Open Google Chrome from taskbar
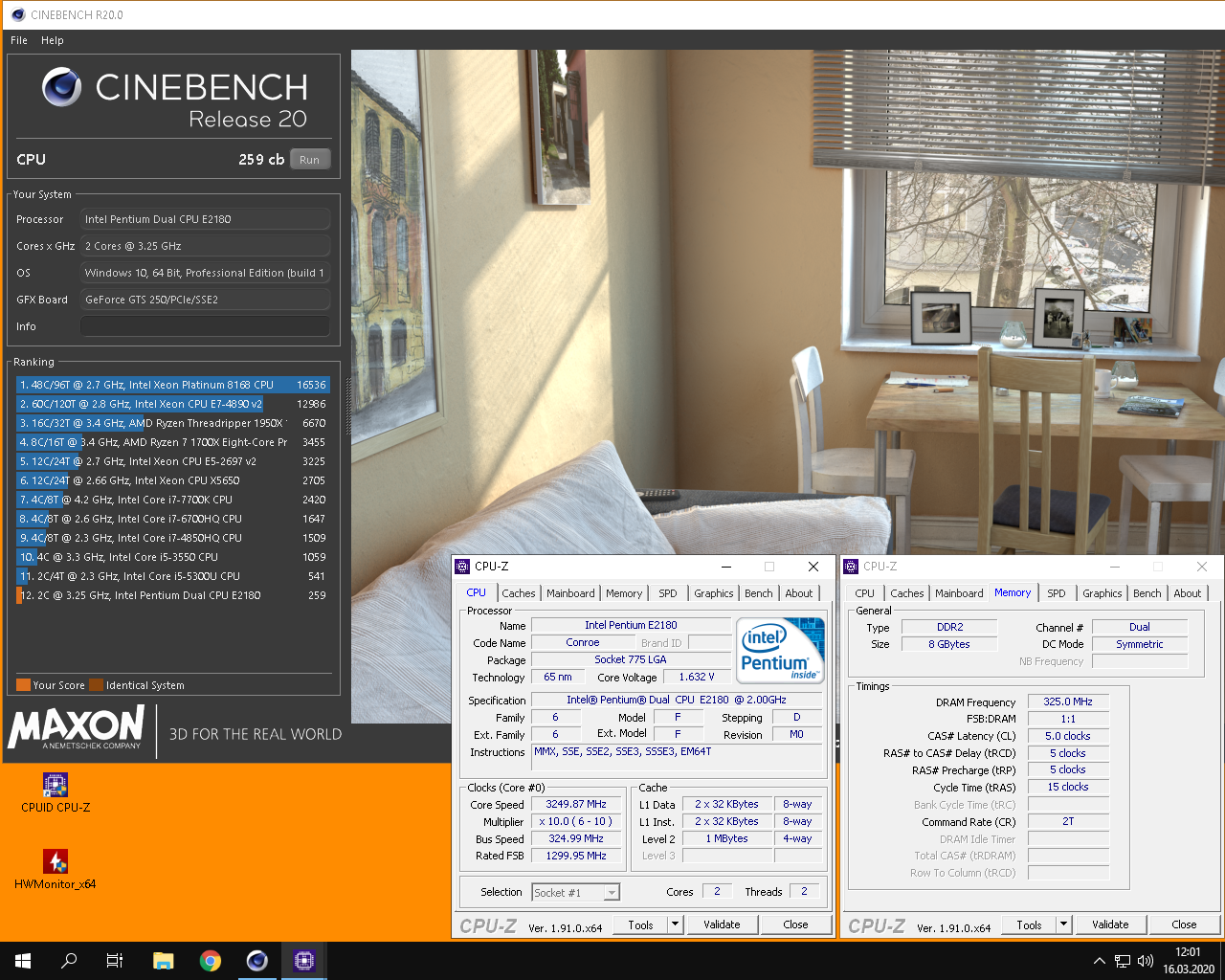 [x=211, y=961]
